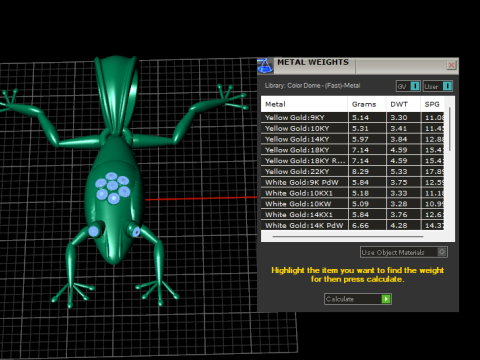Click the Metal Weights flask icon
This screenshot has width=480, height=360.
click(x=265, y=66)
